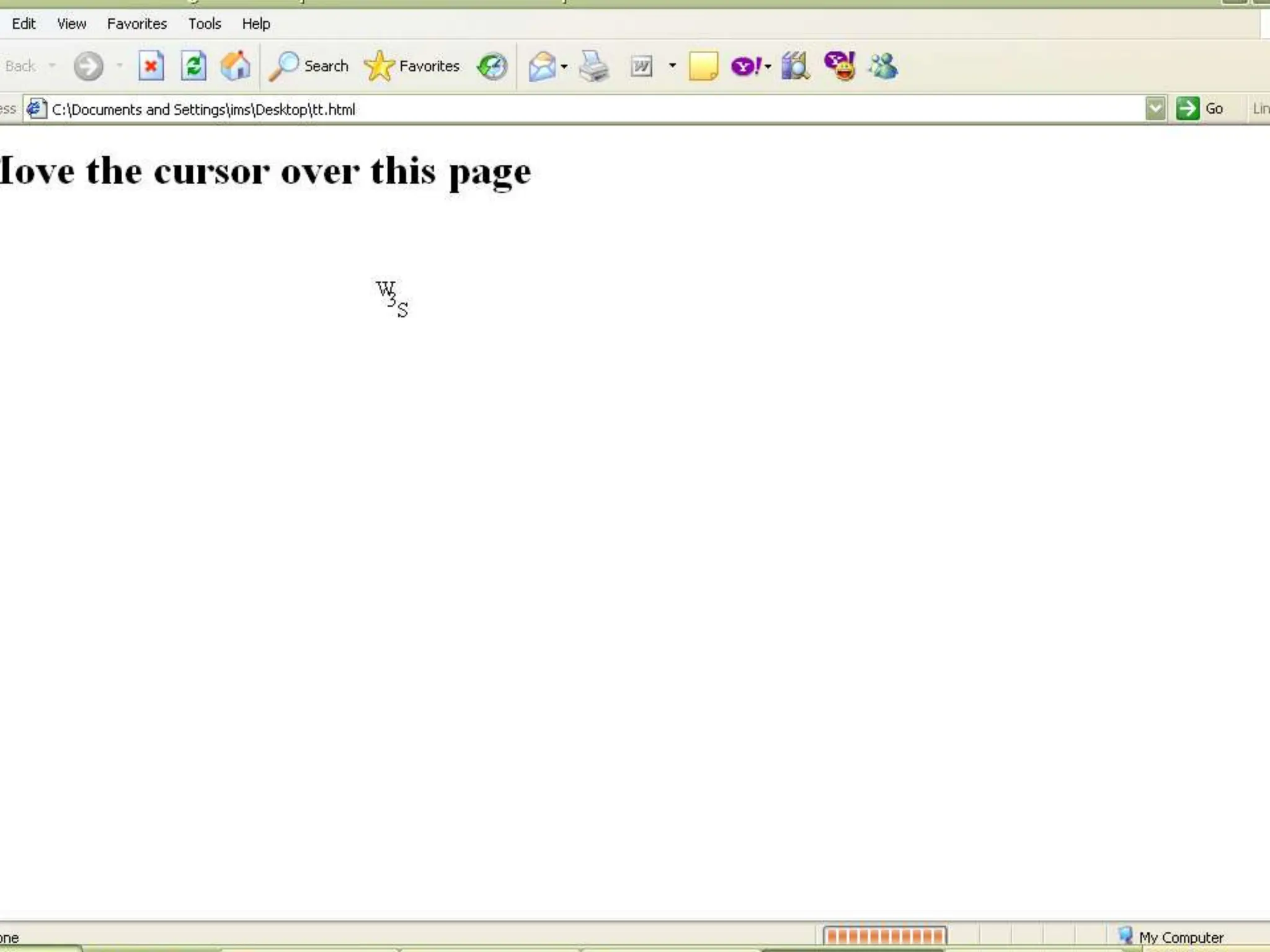
Task: Open the address bar dropdown list
Action: [1155, 109]
